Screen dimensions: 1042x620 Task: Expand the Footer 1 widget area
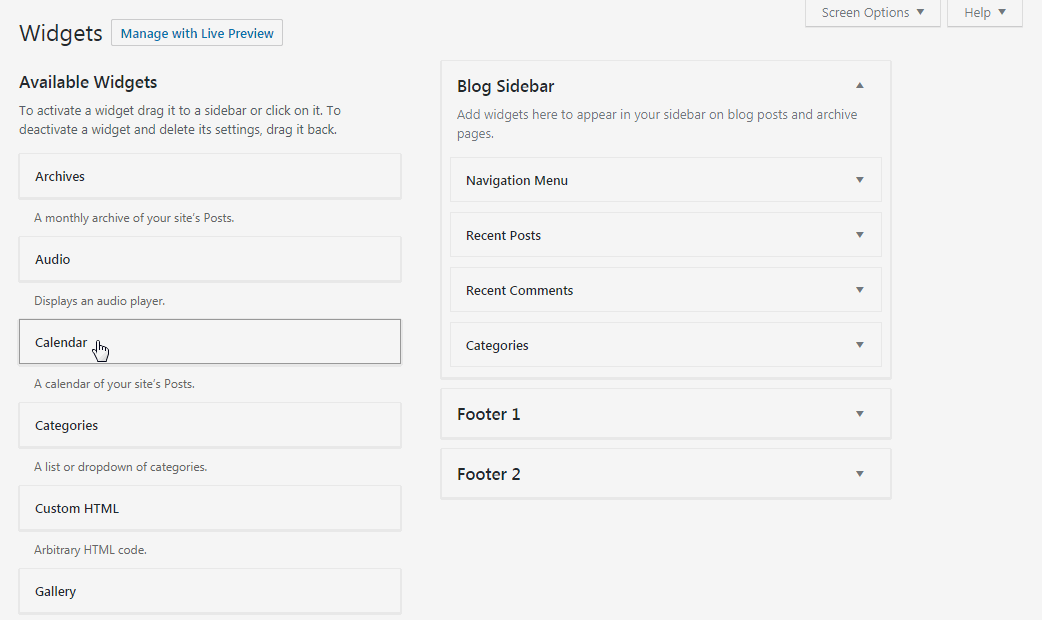(859, 414)
